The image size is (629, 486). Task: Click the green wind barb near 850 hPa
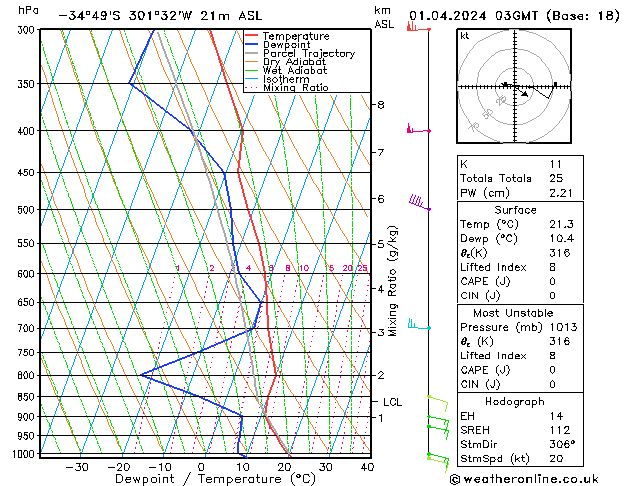coord(437,401)
